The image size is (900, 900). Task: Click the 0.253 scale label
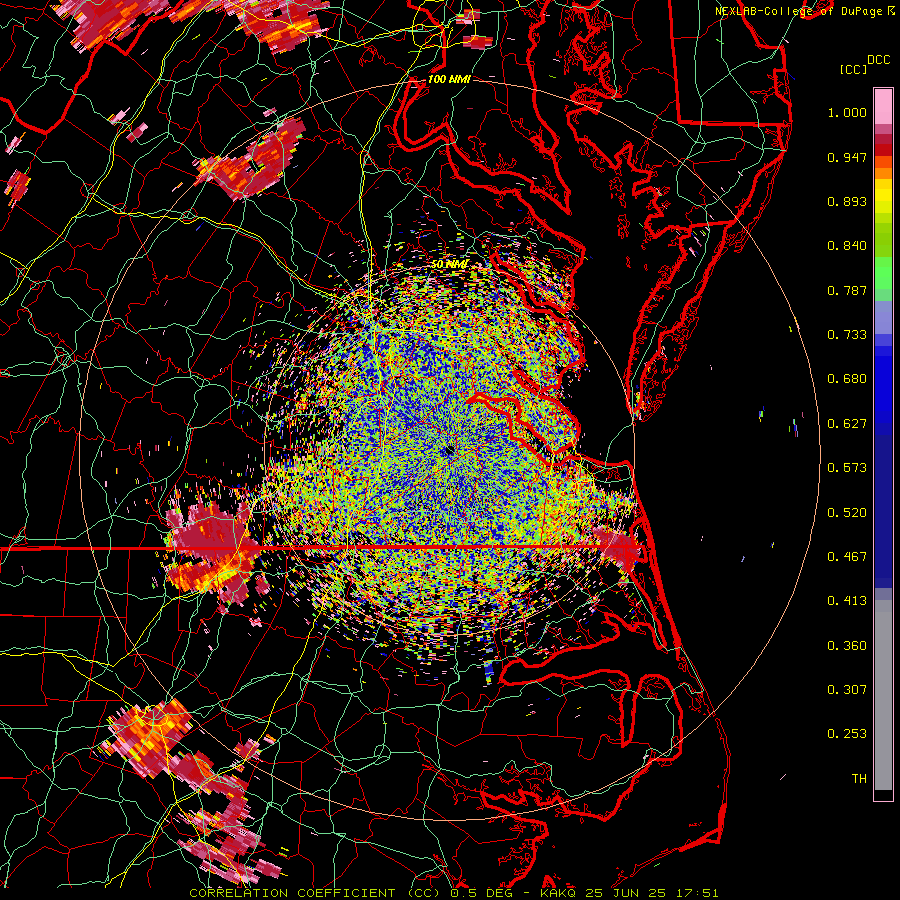pyautogui.click(x=847, y=734)
